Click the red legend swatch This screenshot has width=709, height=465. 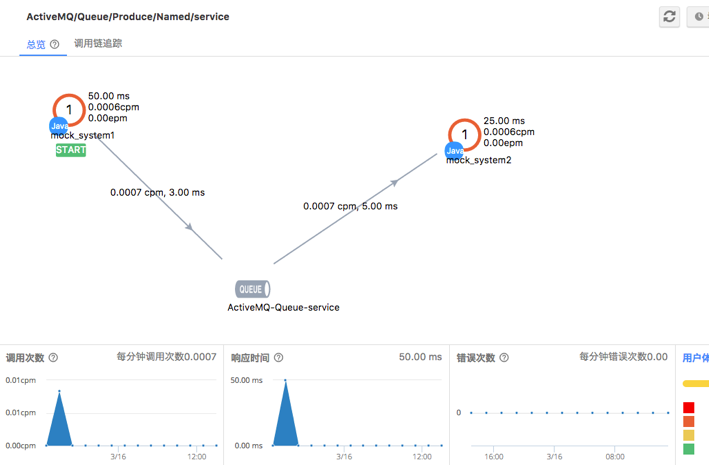pos(689,408)
